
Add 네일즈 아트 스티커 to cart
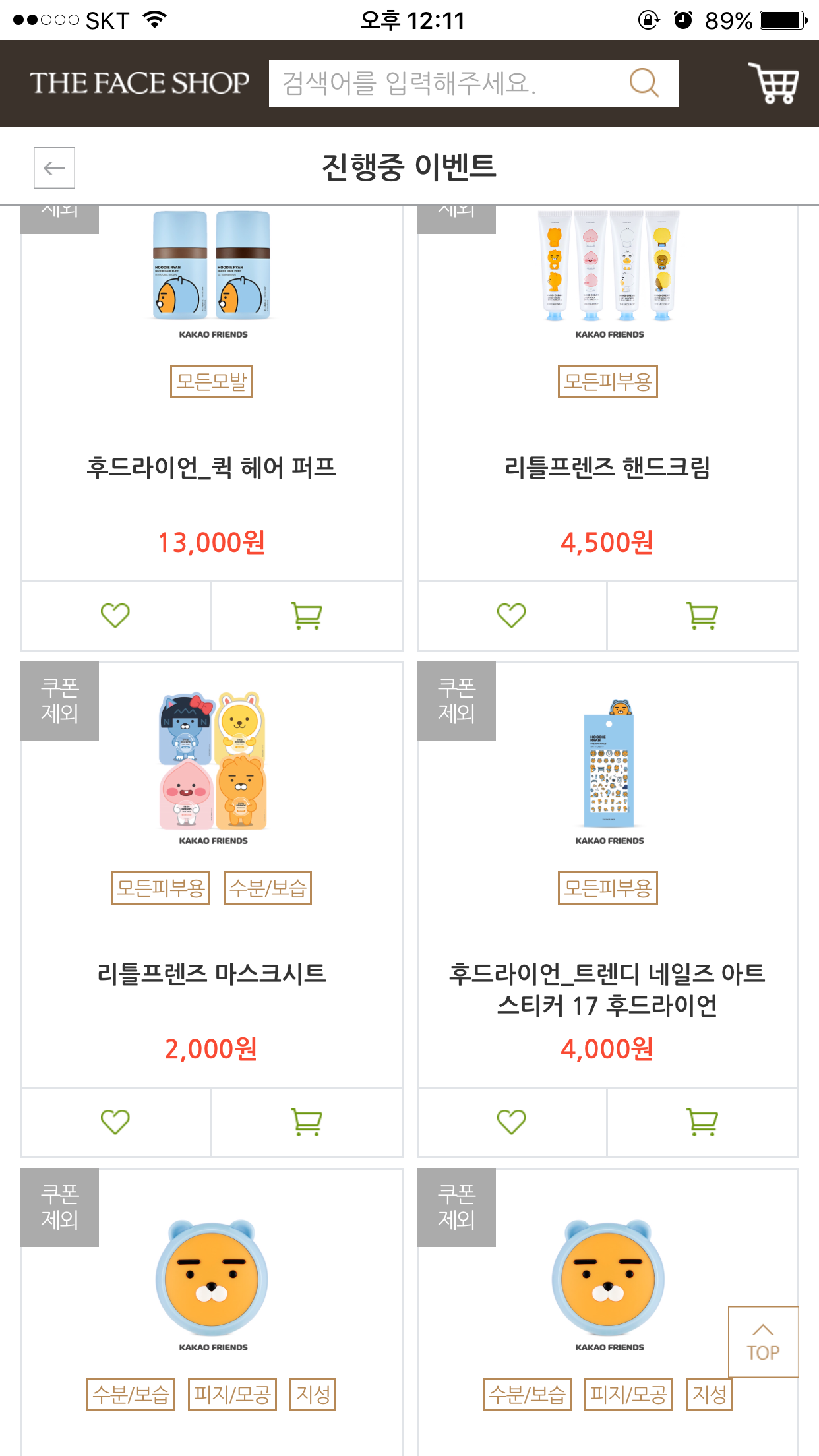702,1122
